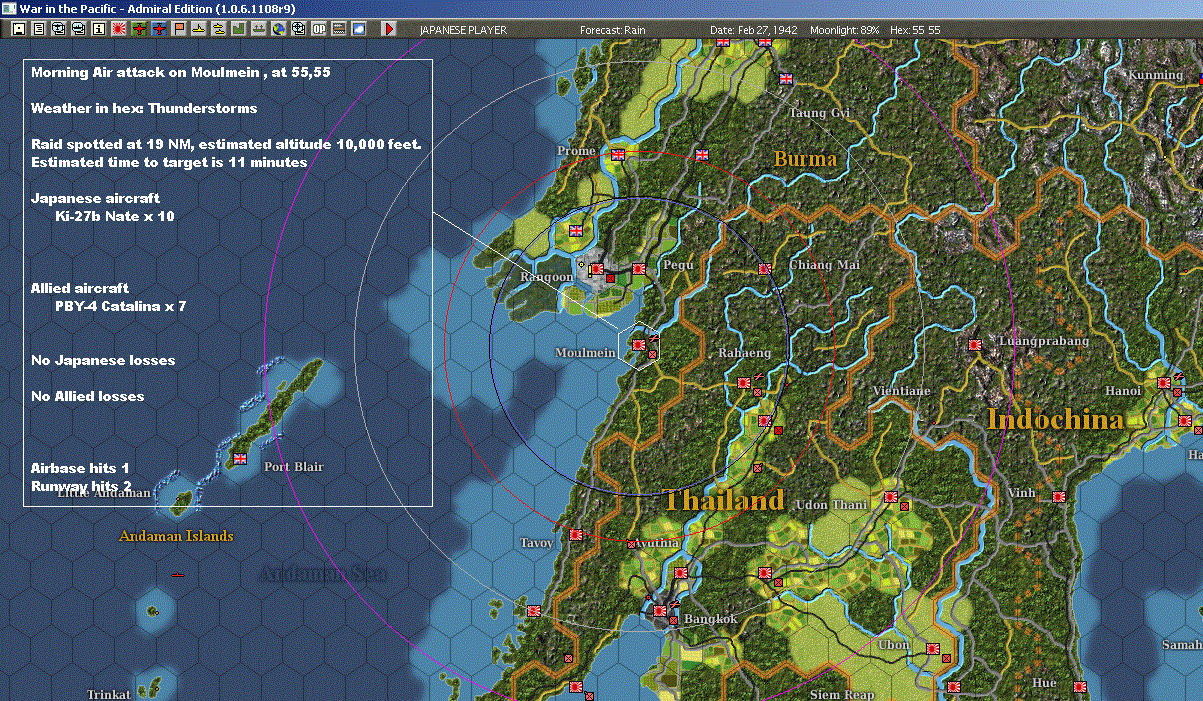Click the red end-turn play arrow
The image size is (1203, 701).
[388, 29]
